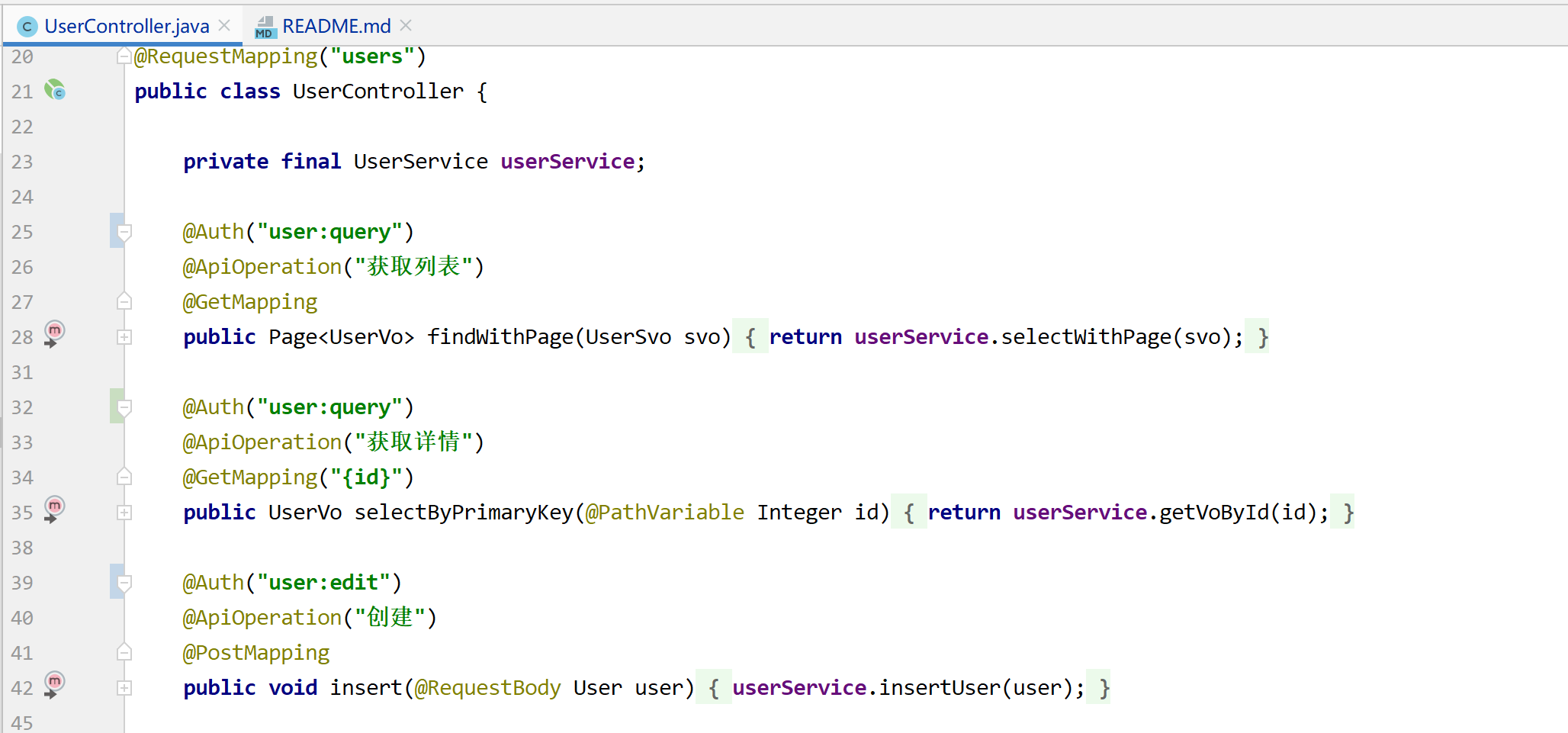1568x733 pixels.
Task: Click the "{id}" string in @GetMapping
Action: (366, 477)
